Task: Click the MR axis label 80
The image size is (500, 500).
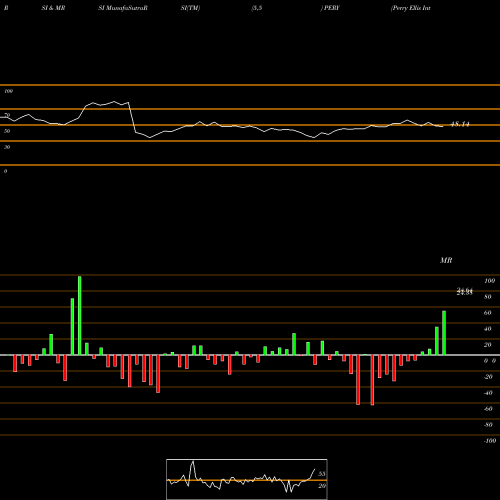Action: coord(488,297)
